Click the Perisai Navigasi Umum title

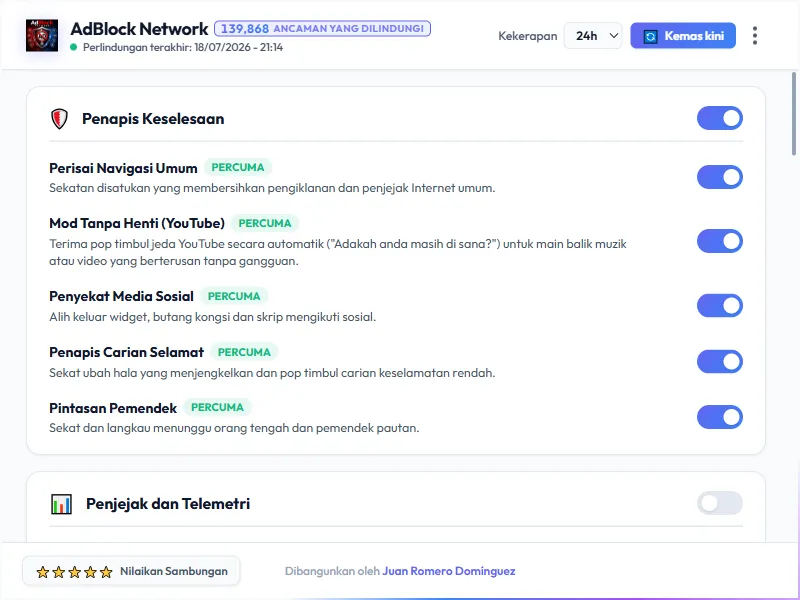tap(123, 168)
